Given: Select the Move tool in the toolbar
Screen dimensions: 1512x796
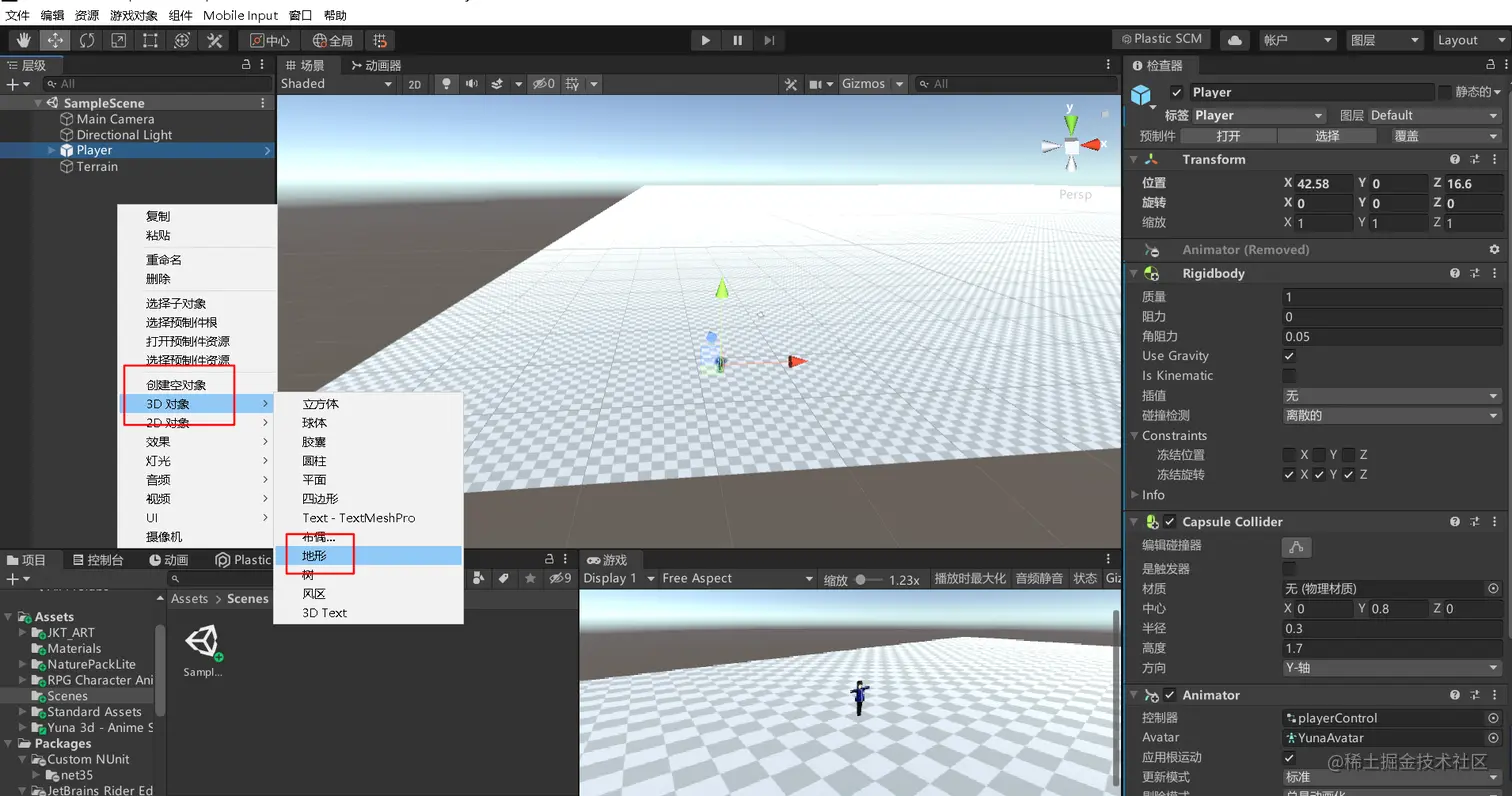Looking at the screenshot, I should (x=55, y=40).
